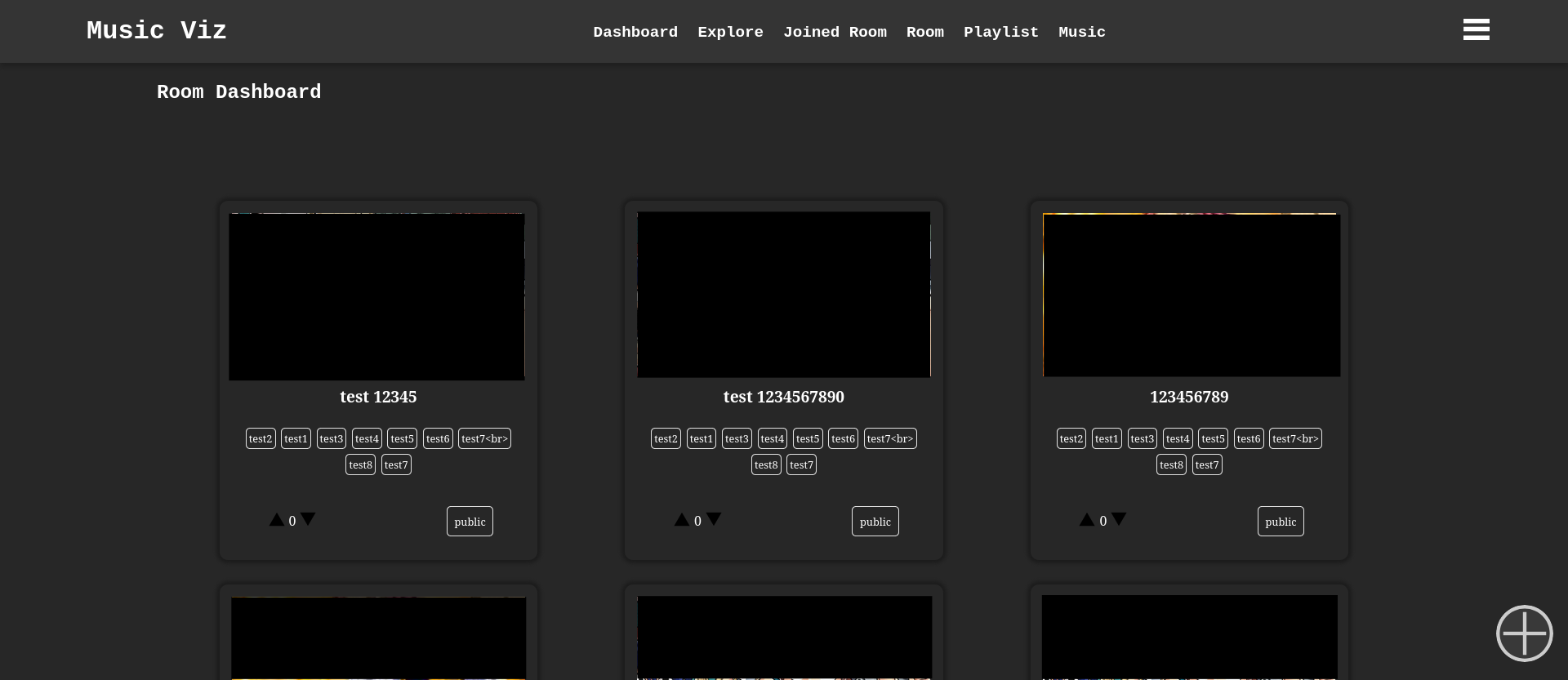Viewport: 1568px width, 680px height.
Task: Select second-row tag test7 on 'test 12345' card
Action: (396, 464)
